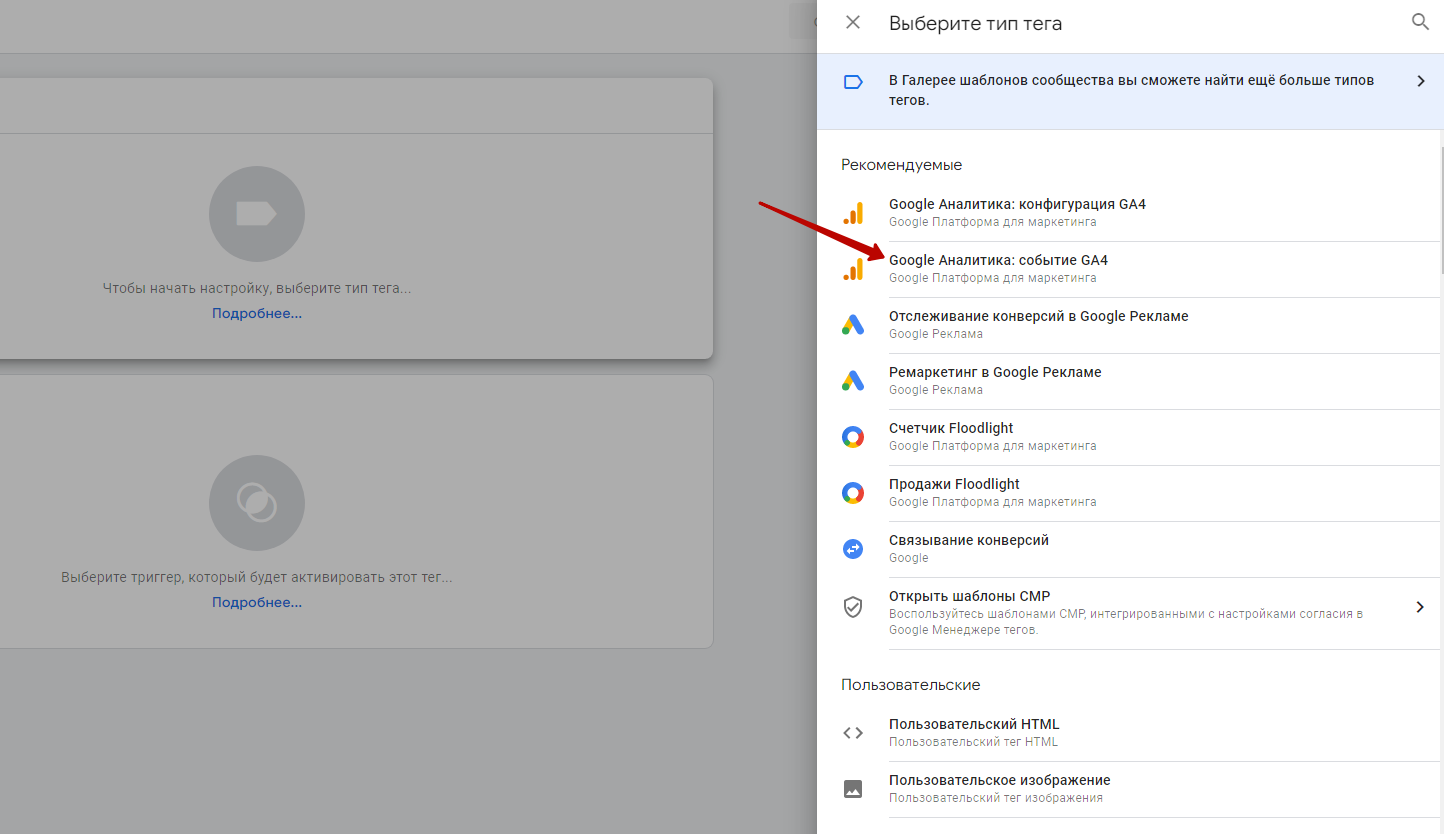Open 'Подробнее...' link under tag configuration
The image size is (1444, 834).
click(x=257, y=313)
